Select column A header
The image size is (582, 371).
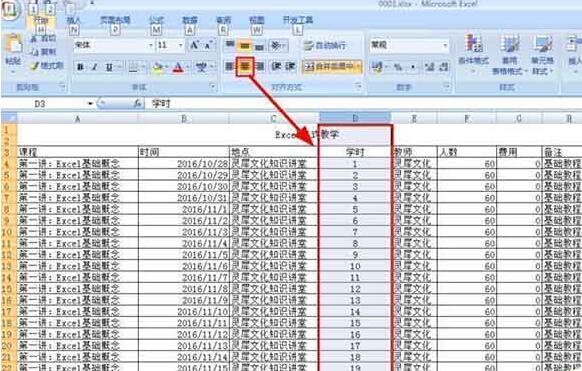pos(77,118)
